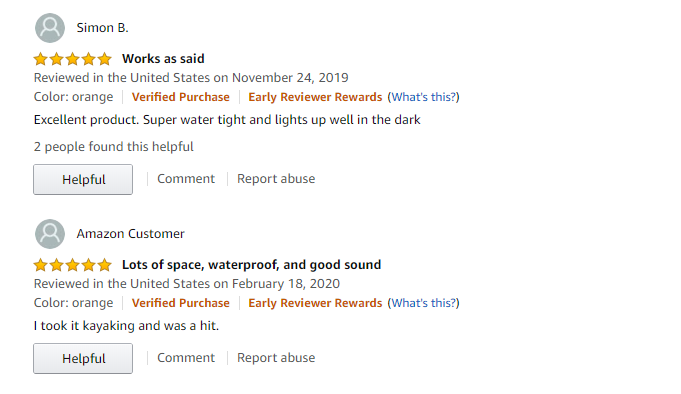Click the five-star rating on the kayaking review
The width and height of the screenshot is (681, 394).
(x=73, y=265)
